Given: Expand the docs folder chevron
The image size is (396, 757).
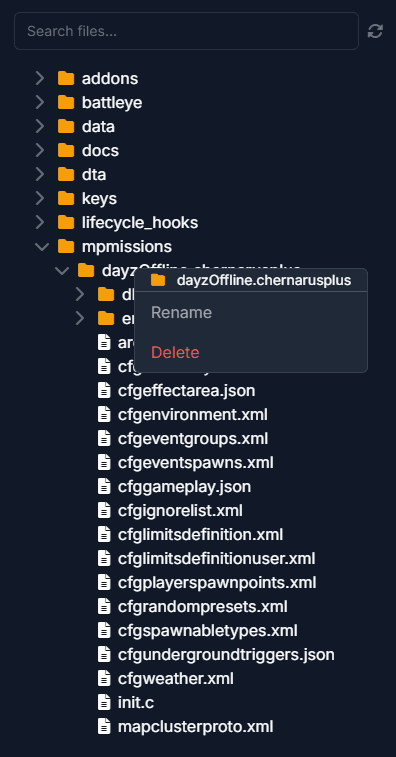Looking at the screenshot, I should coord(40,150).
